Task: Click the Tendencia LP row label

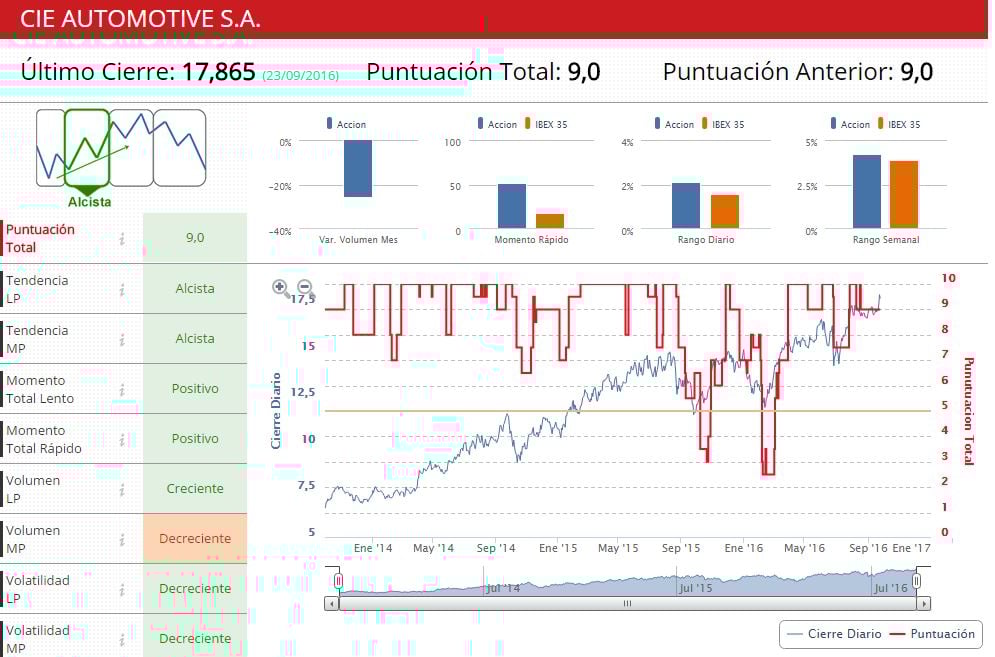Action: pos(37,289)
